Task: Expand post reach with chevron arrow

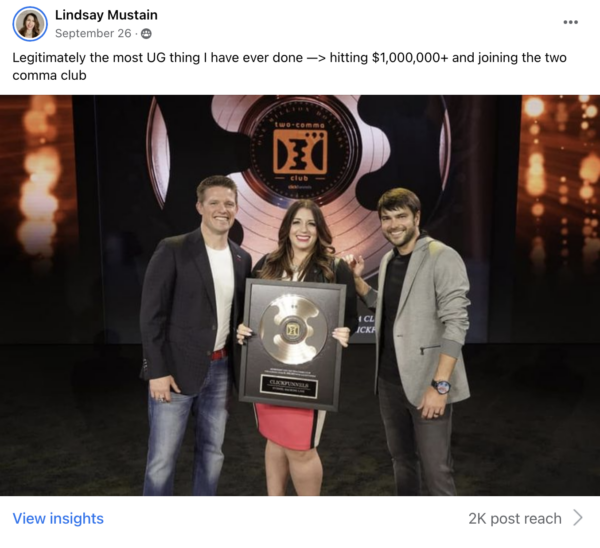Action: [578, 518]
